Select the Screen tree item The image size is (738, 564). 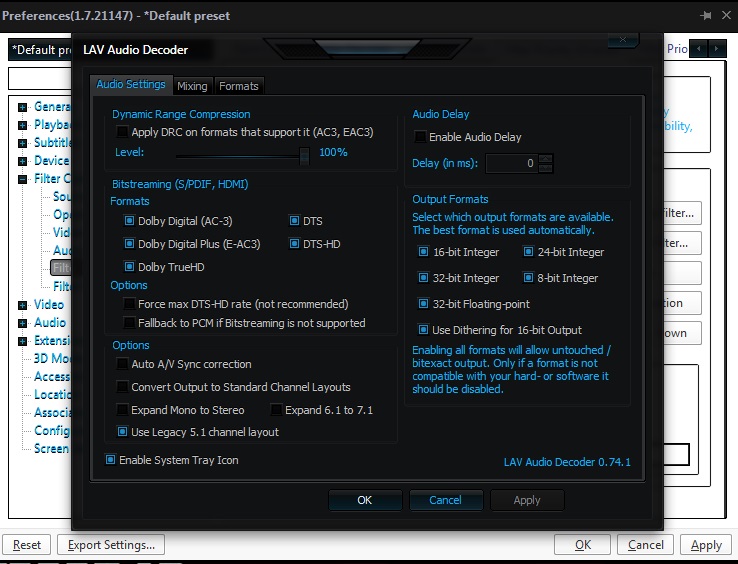52,448
